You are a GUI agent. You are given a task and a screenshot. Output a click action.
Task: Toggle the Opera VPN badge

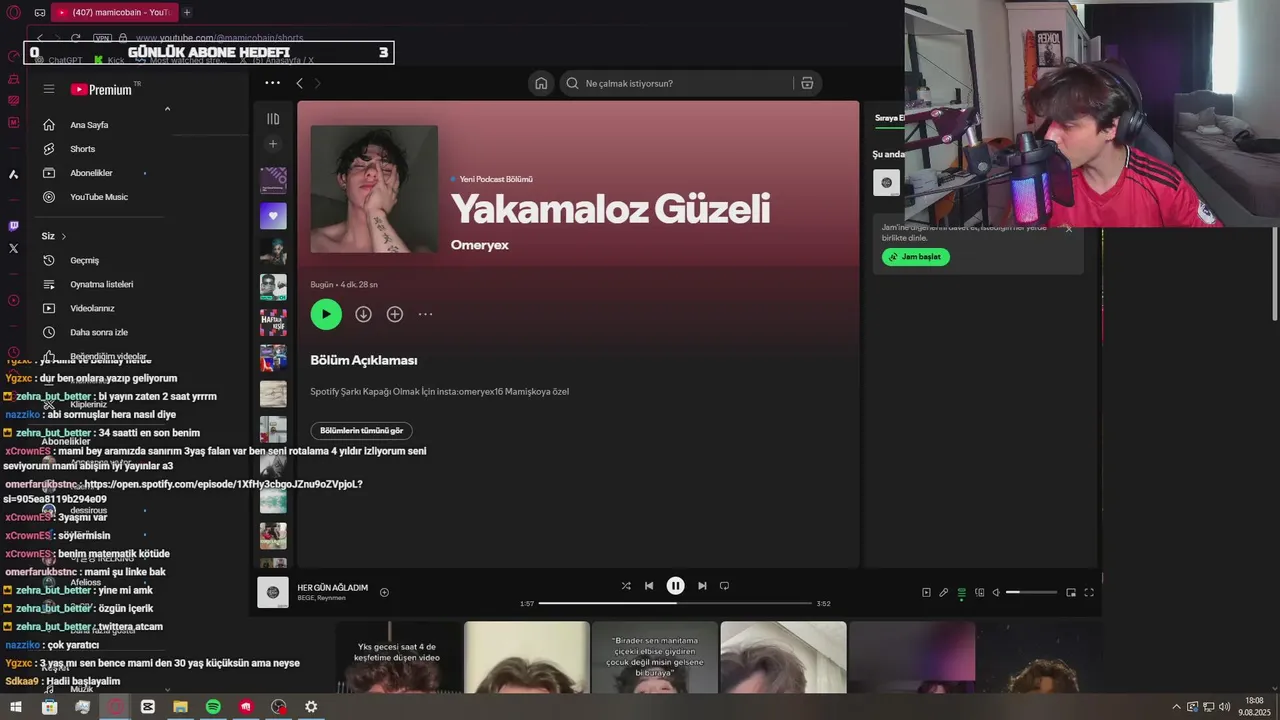point(102,37)
